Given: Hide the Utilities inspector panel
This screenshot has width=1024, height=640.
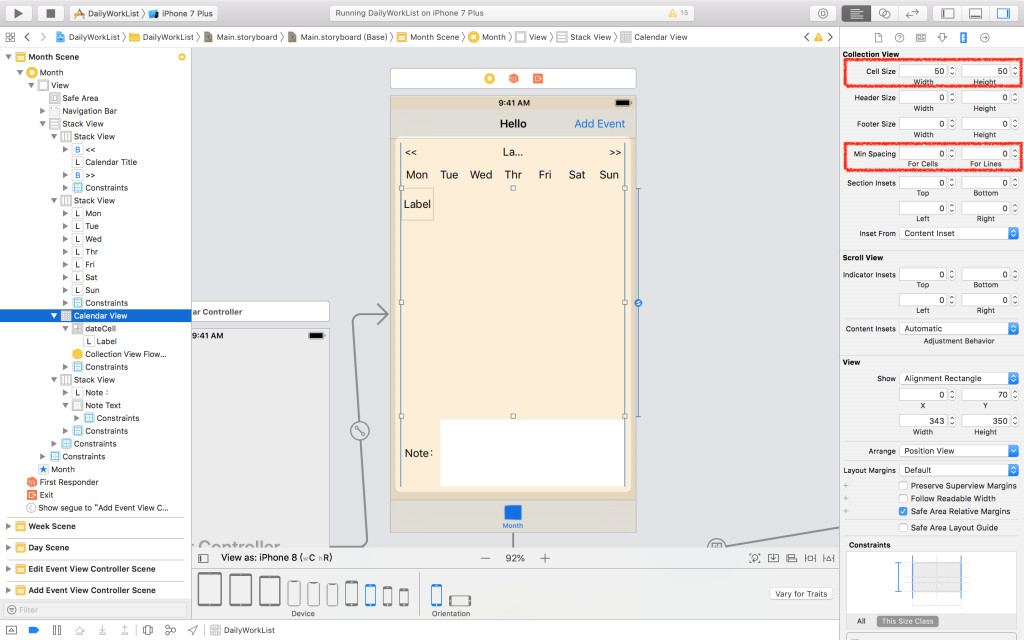Looking at the screenshot, I should pyautogui.click(x=1003, y=13).
